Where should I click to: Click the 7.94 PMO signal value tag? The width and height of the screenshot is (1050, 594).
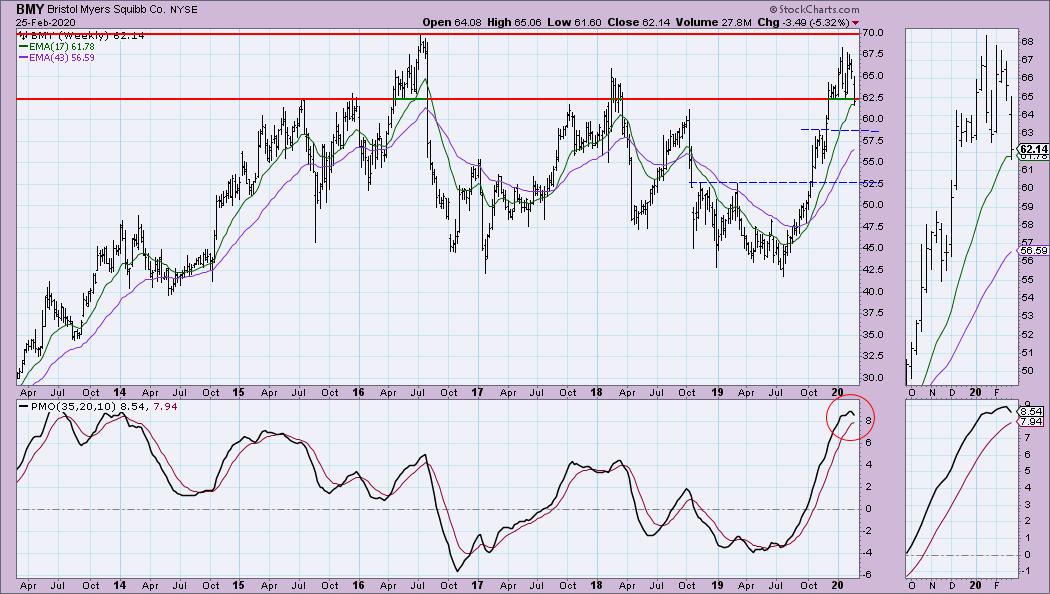1029,422
